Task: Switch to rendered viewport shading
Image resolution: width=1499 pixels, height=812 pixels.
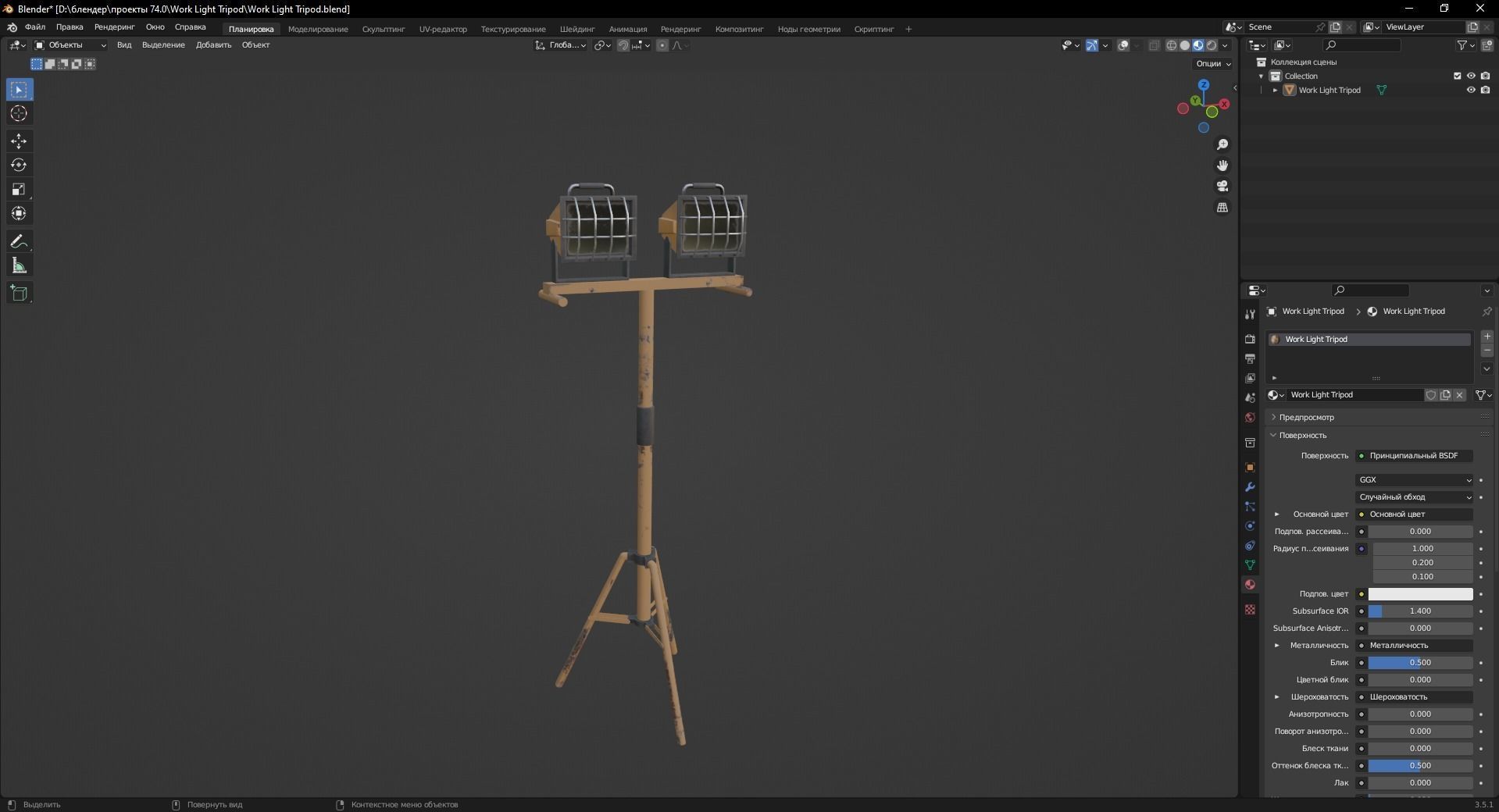Action: click(1212, 45)
